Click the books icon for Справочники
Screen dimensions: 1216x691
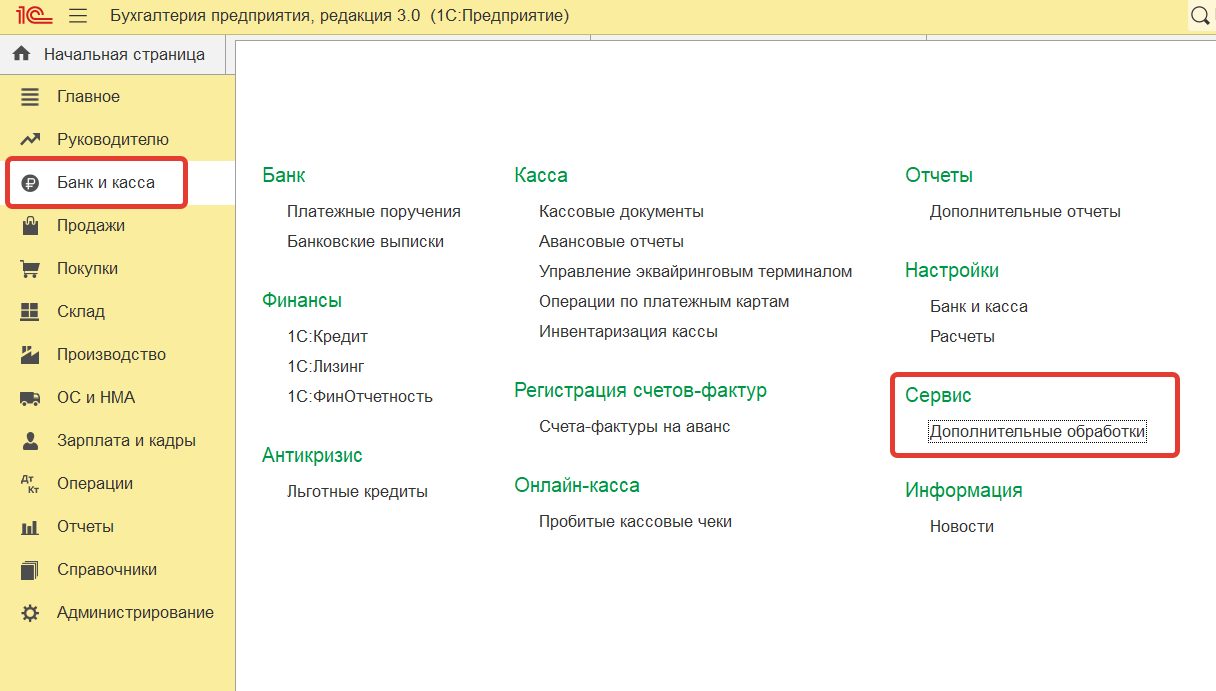coord(30,570)
